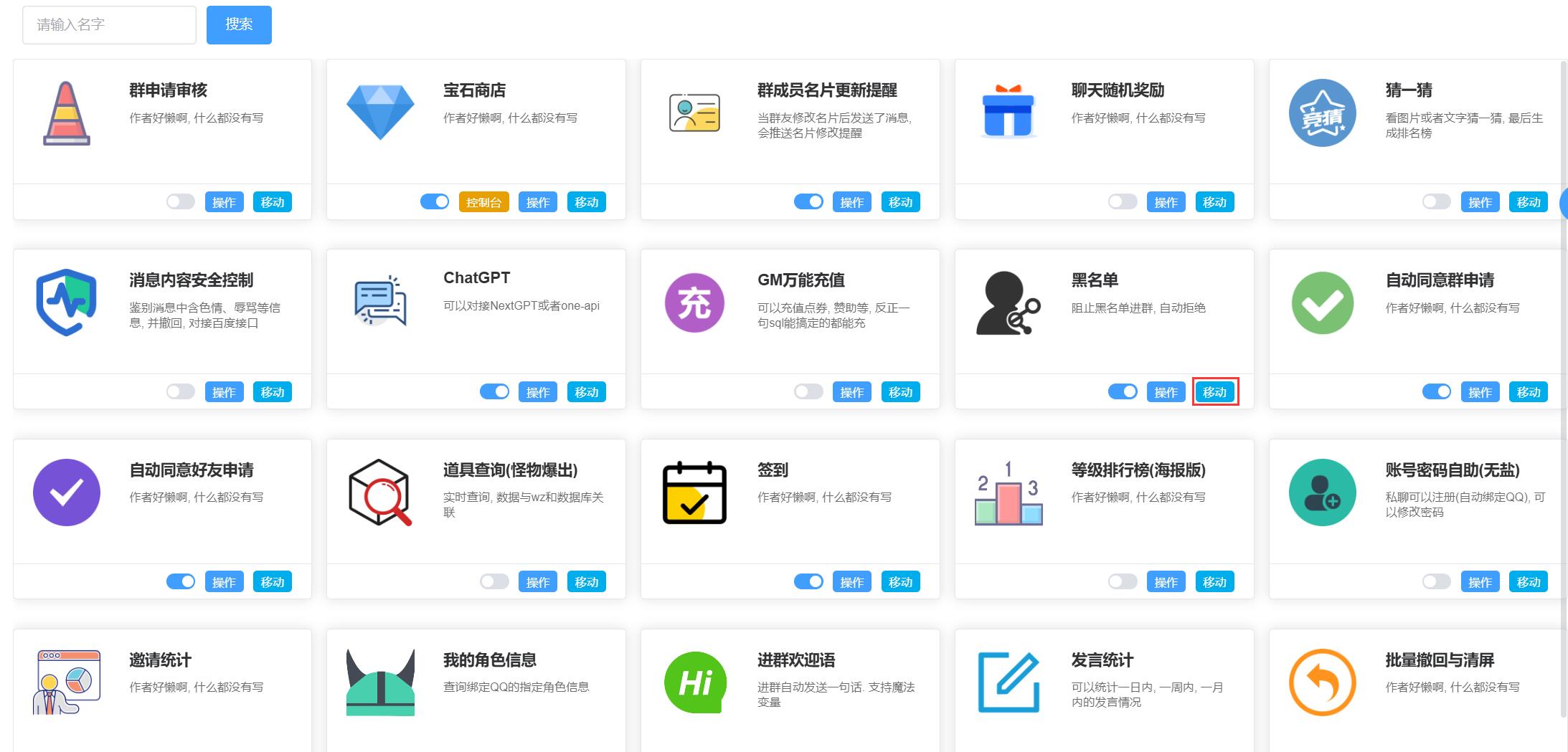The image size is (1568, 752).
Task: Enable the 猜一猜 plugin toggle
Action: pos(1436,202)
